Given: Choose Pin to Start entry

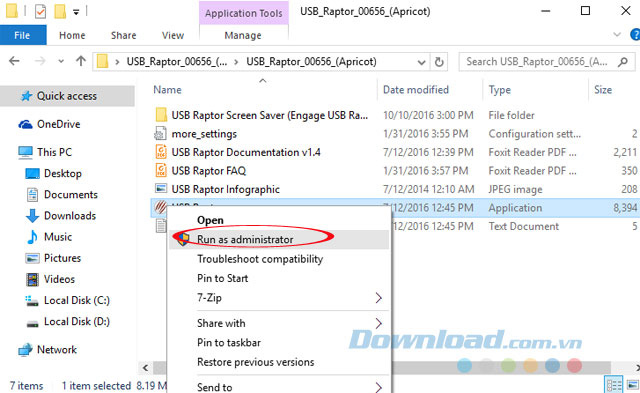Looking at the screenshot, I should (222, 278).
